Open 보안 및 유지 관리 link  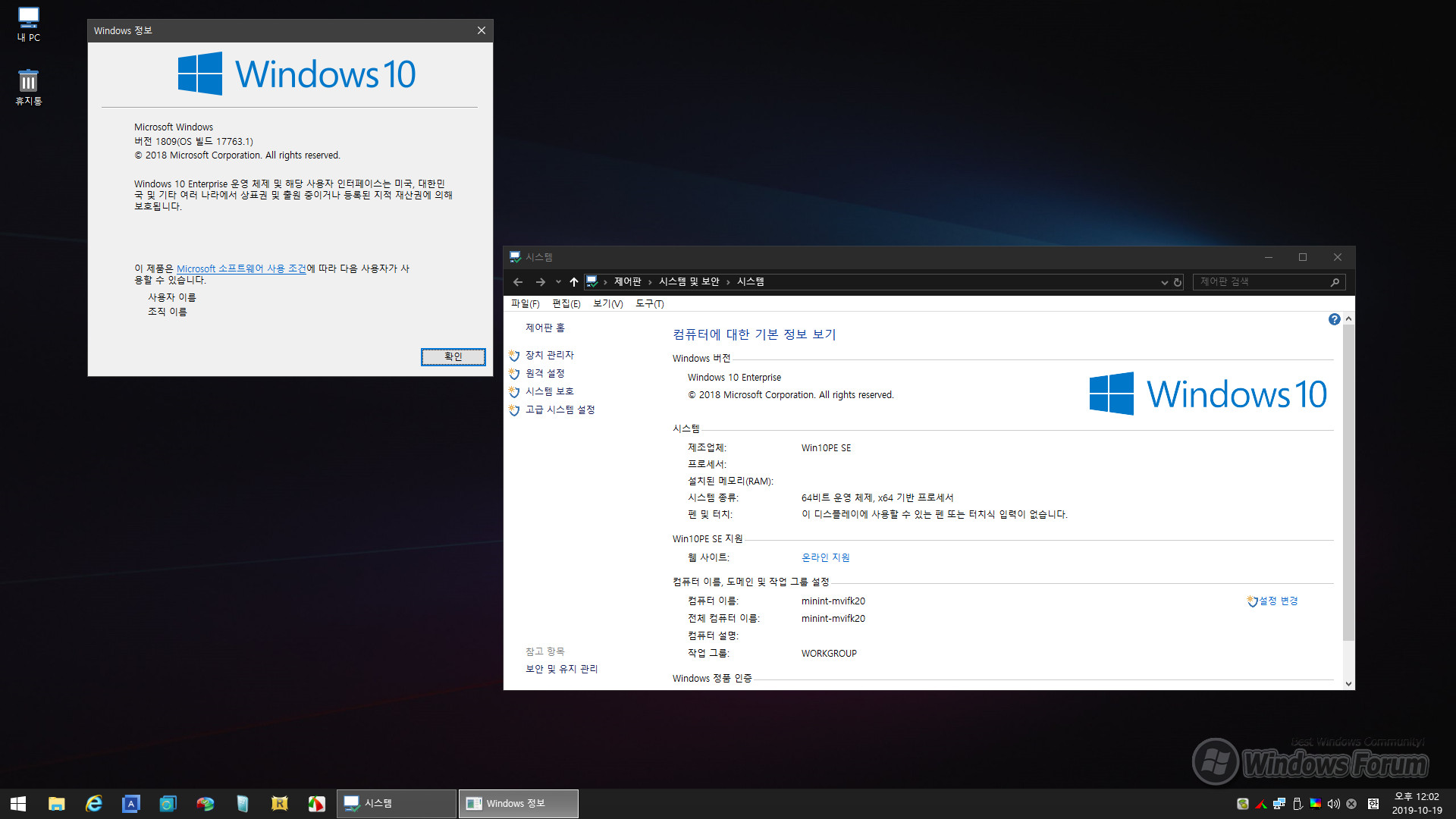click(x=561, y=669)
